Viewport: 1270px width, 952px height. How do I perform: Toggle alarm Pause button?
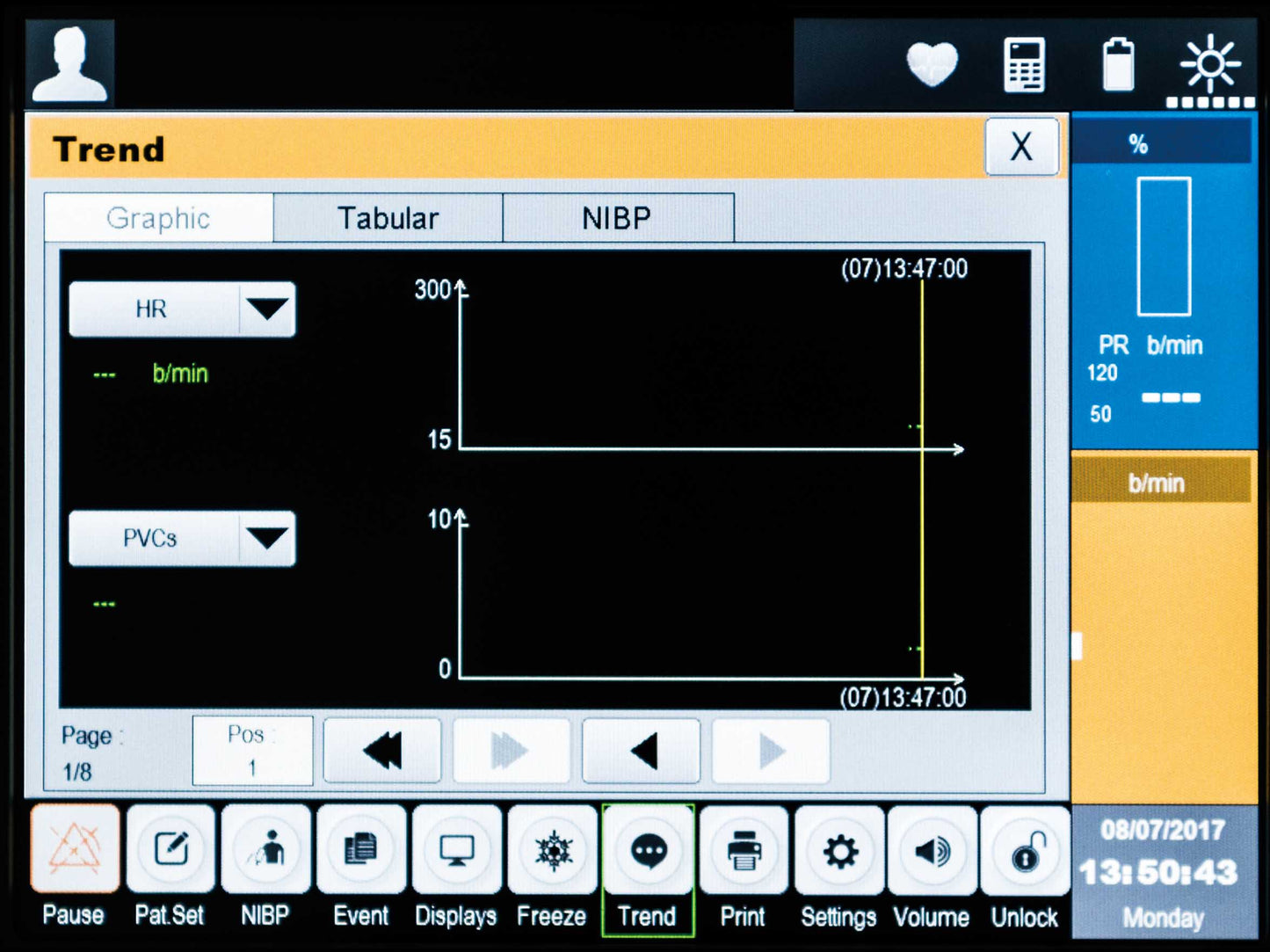[x=75, y=850]
